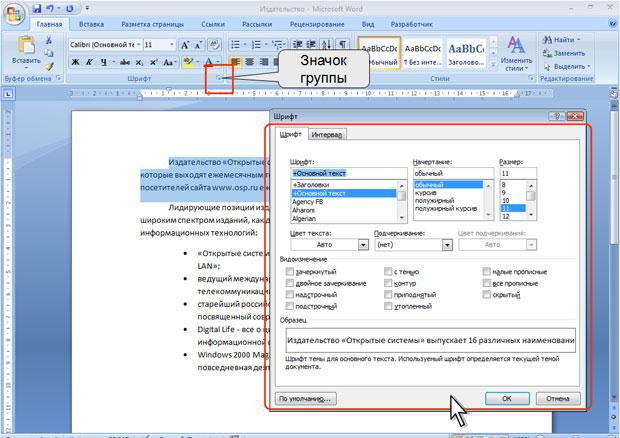This screenshot has height=438, width=620.
Task: Apply strikethrough (abc) formatting
Action: pos(125,62)
